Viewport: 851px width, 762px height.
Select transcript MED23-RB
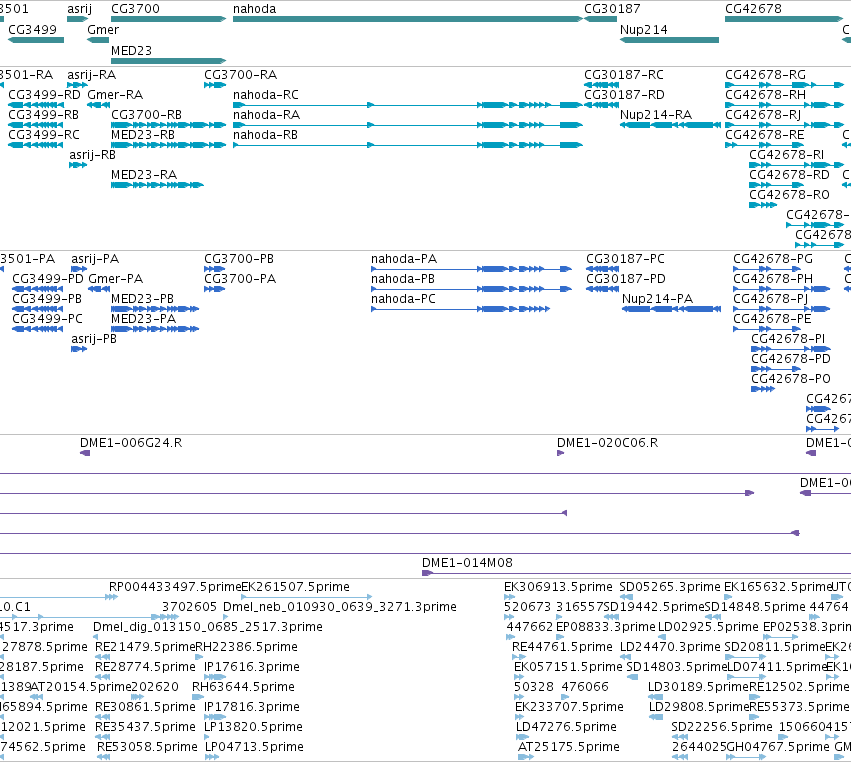168,145
